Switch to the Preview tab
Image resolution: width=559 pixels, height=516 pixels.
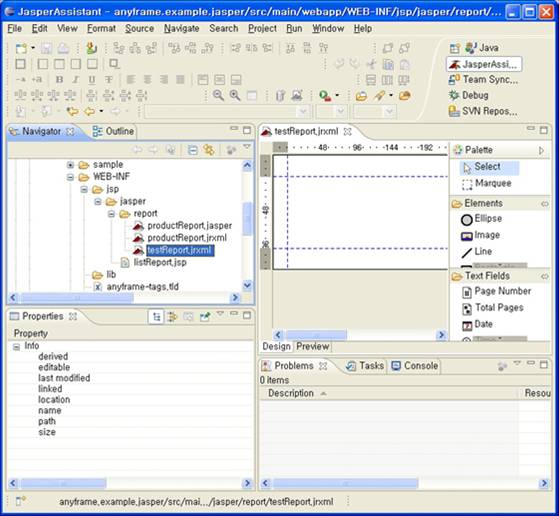pos(313,347)
